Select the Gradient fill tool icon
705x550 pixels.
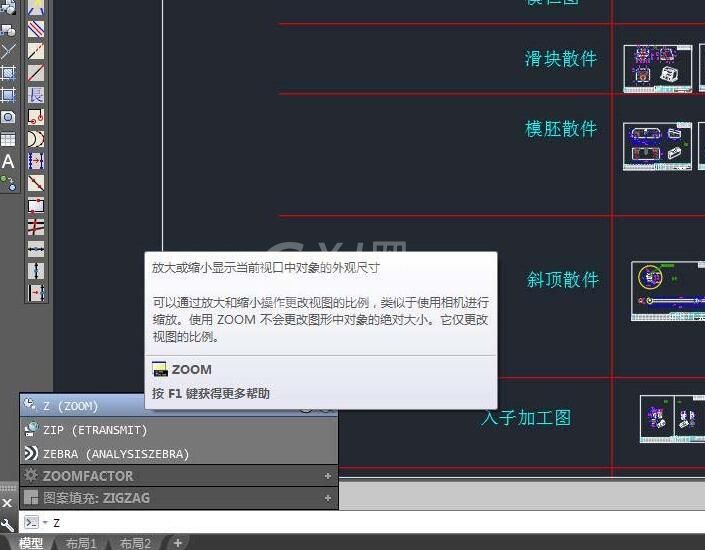click(x=8, y=95)
